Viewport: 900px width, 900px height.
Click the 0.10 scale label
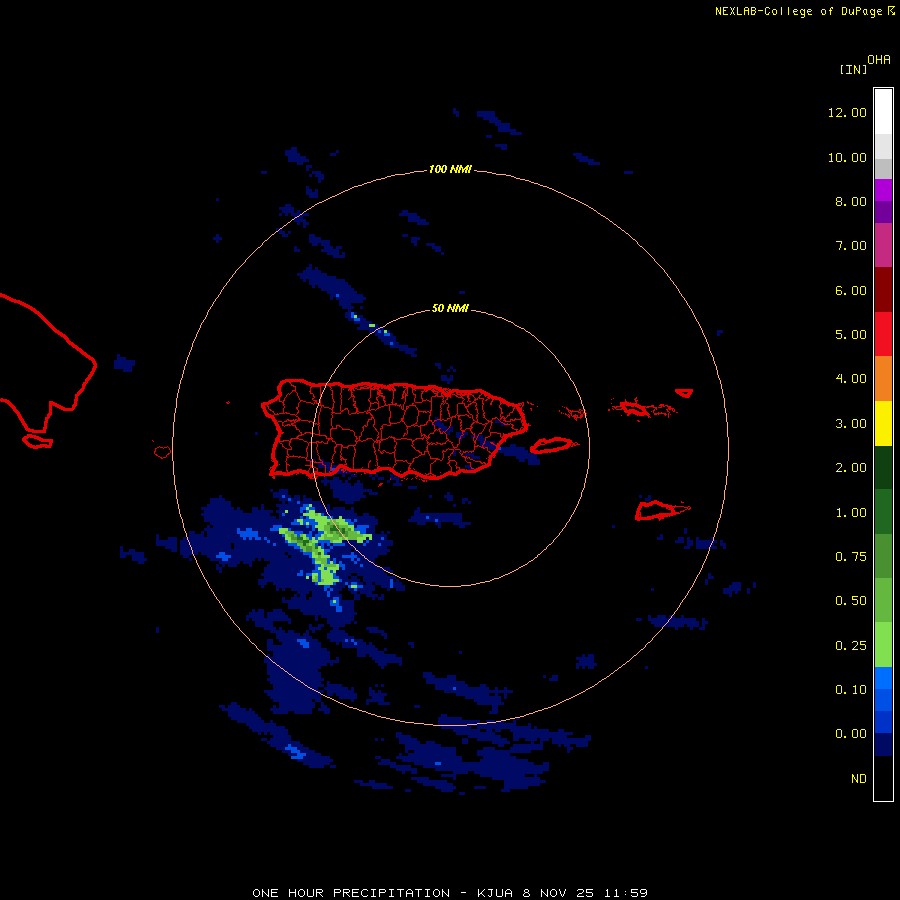(851, 690)
